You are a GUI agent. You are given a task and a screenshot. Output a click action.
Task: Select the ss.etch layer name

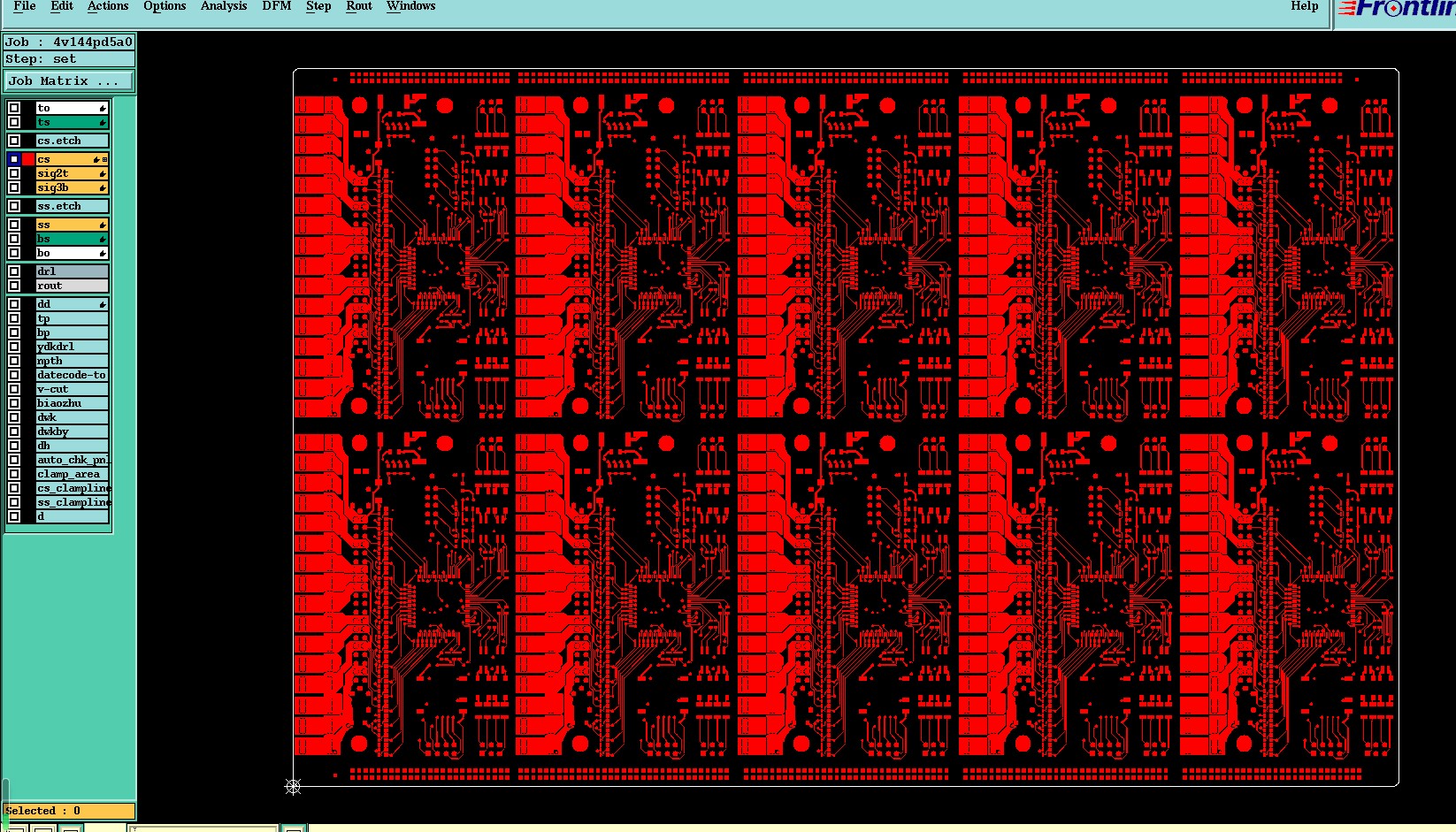(x=72, y=206)
